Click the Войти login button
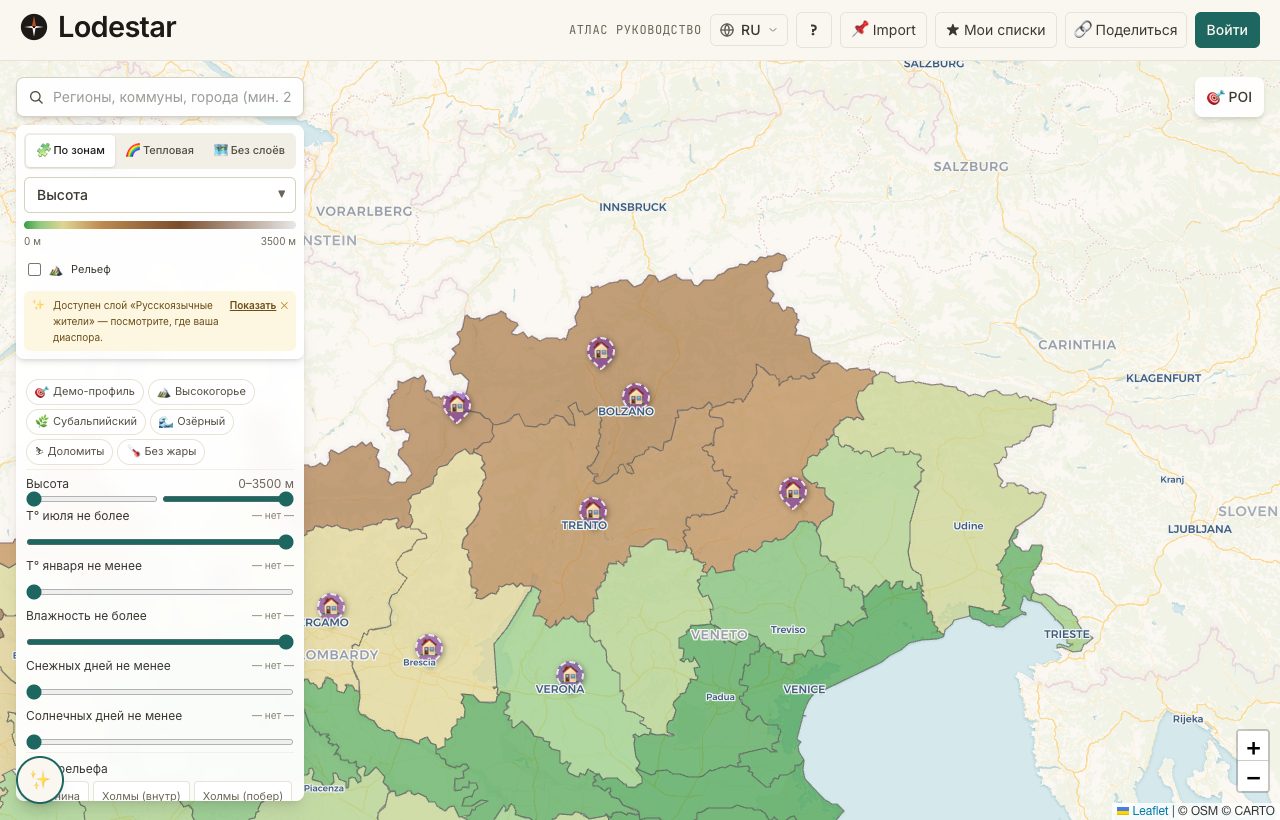 (x=1227, y=30)
